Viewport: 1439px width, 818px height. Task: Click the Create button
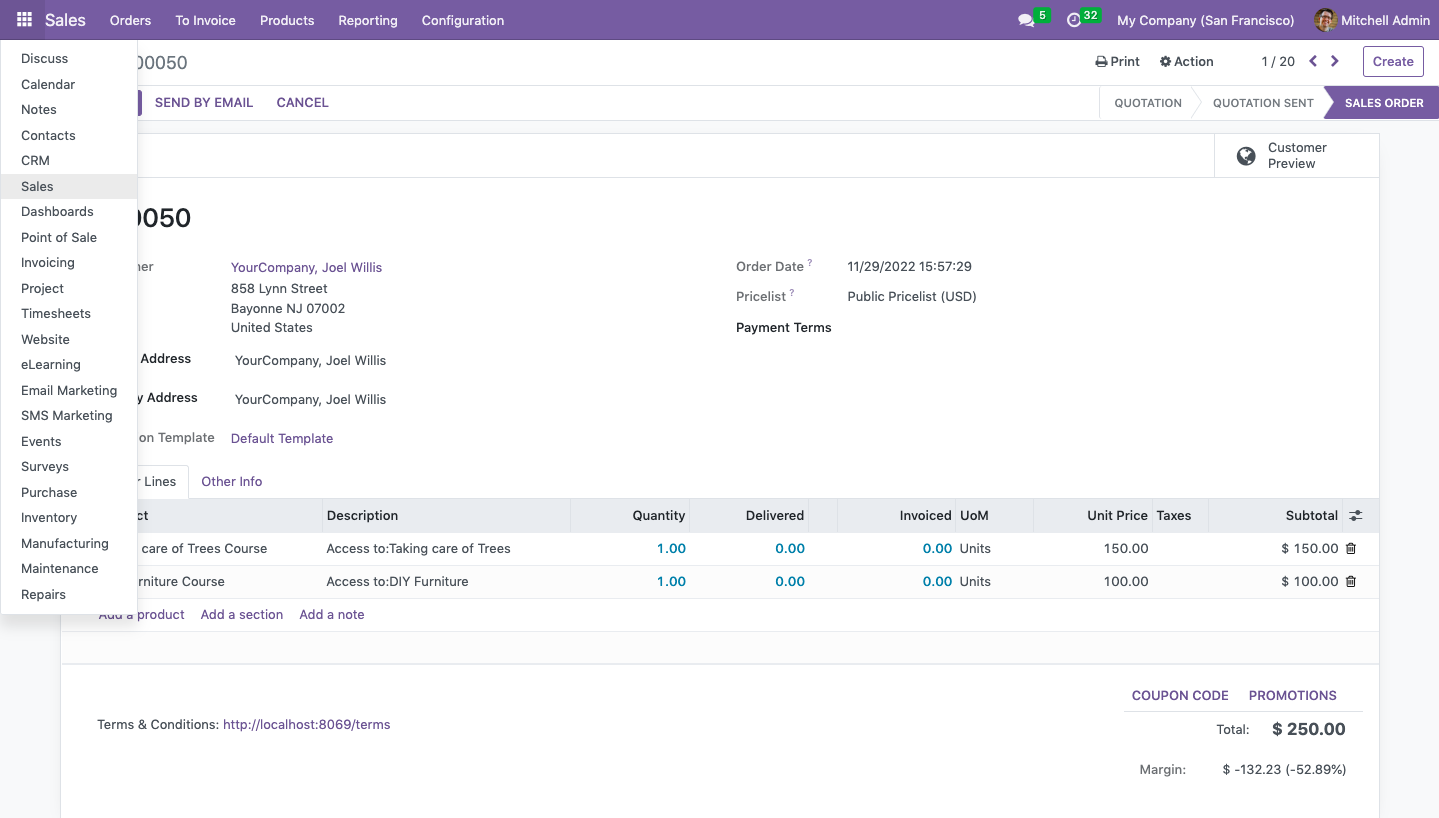tap(1392, 61)
